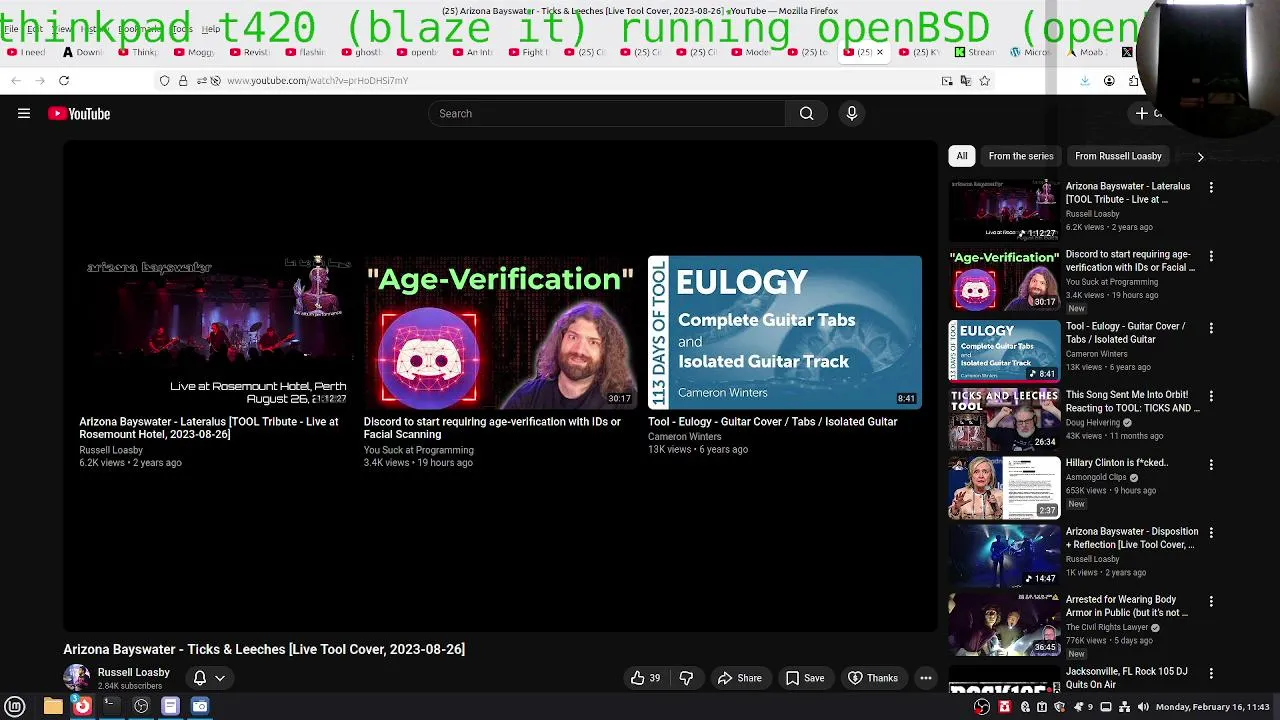This screenshot has height=720, width=1280.
Task: Open the Create plus button
Action: [1148, 113]
